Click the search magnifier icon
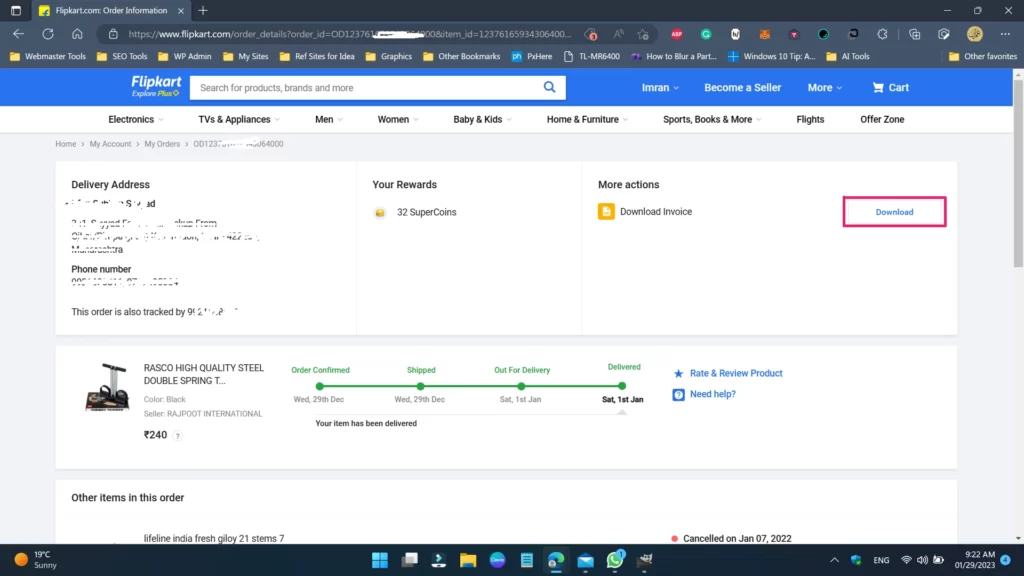1024x576 pixels. [549, 88]
